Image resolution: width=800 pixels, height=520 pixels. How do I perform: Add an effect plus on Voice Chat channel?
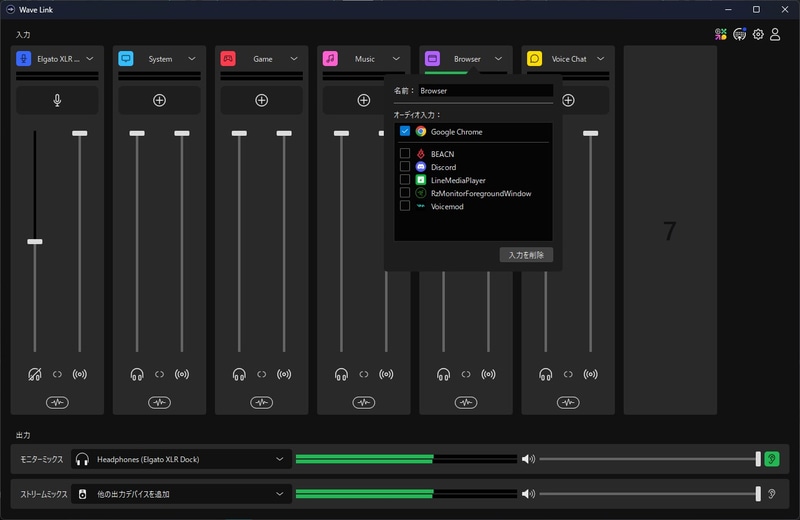[x=568, y=100]
